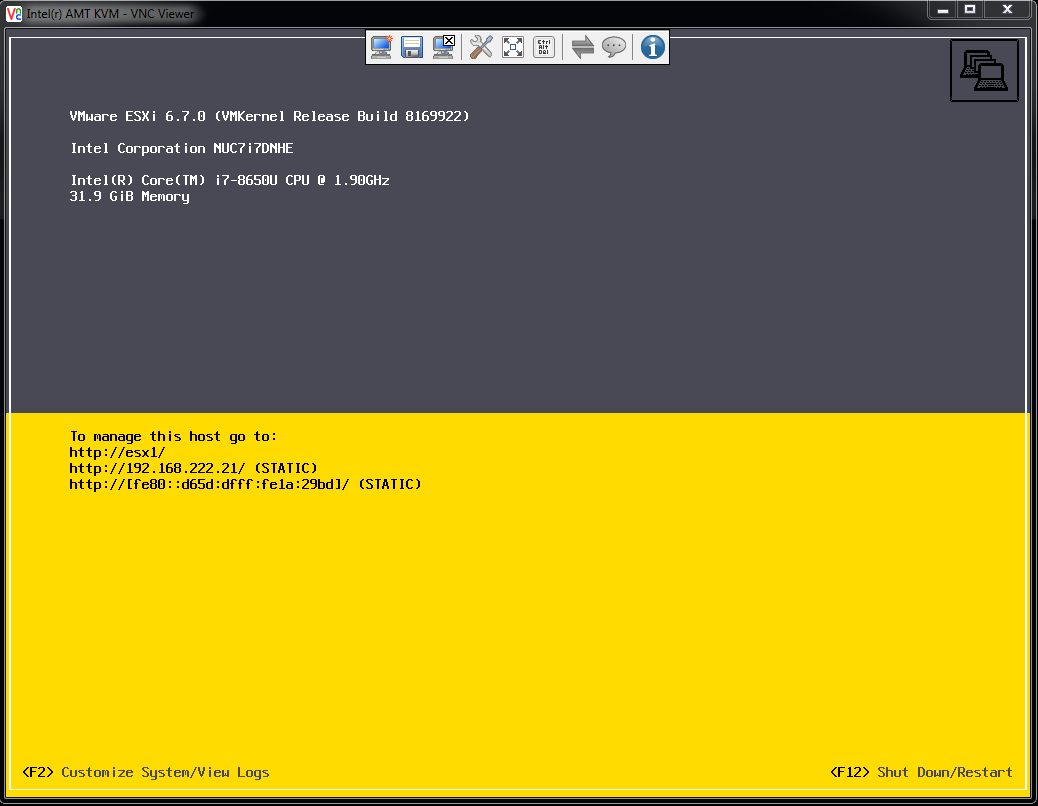
Task: Close the VNC Viewer window
Action: (x=1008, y=9)
